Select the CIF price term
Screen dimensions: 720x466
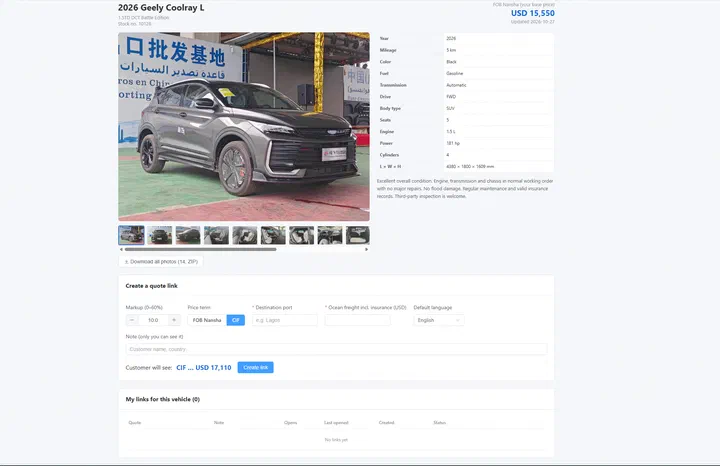coord(236,320)
